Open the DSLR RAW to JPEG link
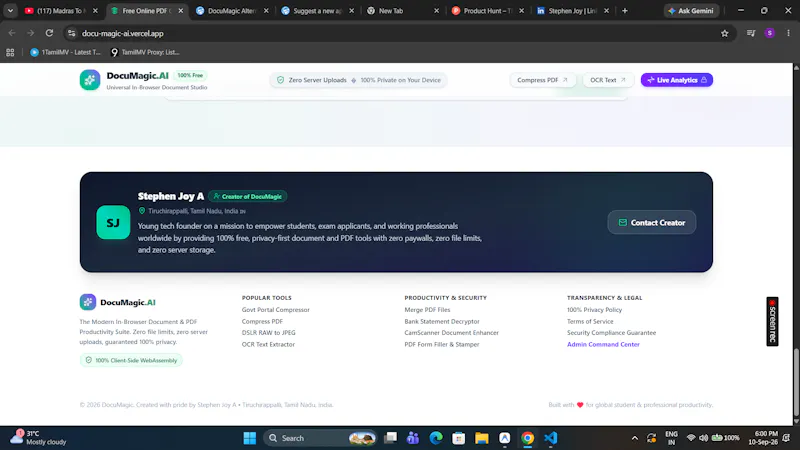This screenshot has width=800, height=450. pos(268,333)
